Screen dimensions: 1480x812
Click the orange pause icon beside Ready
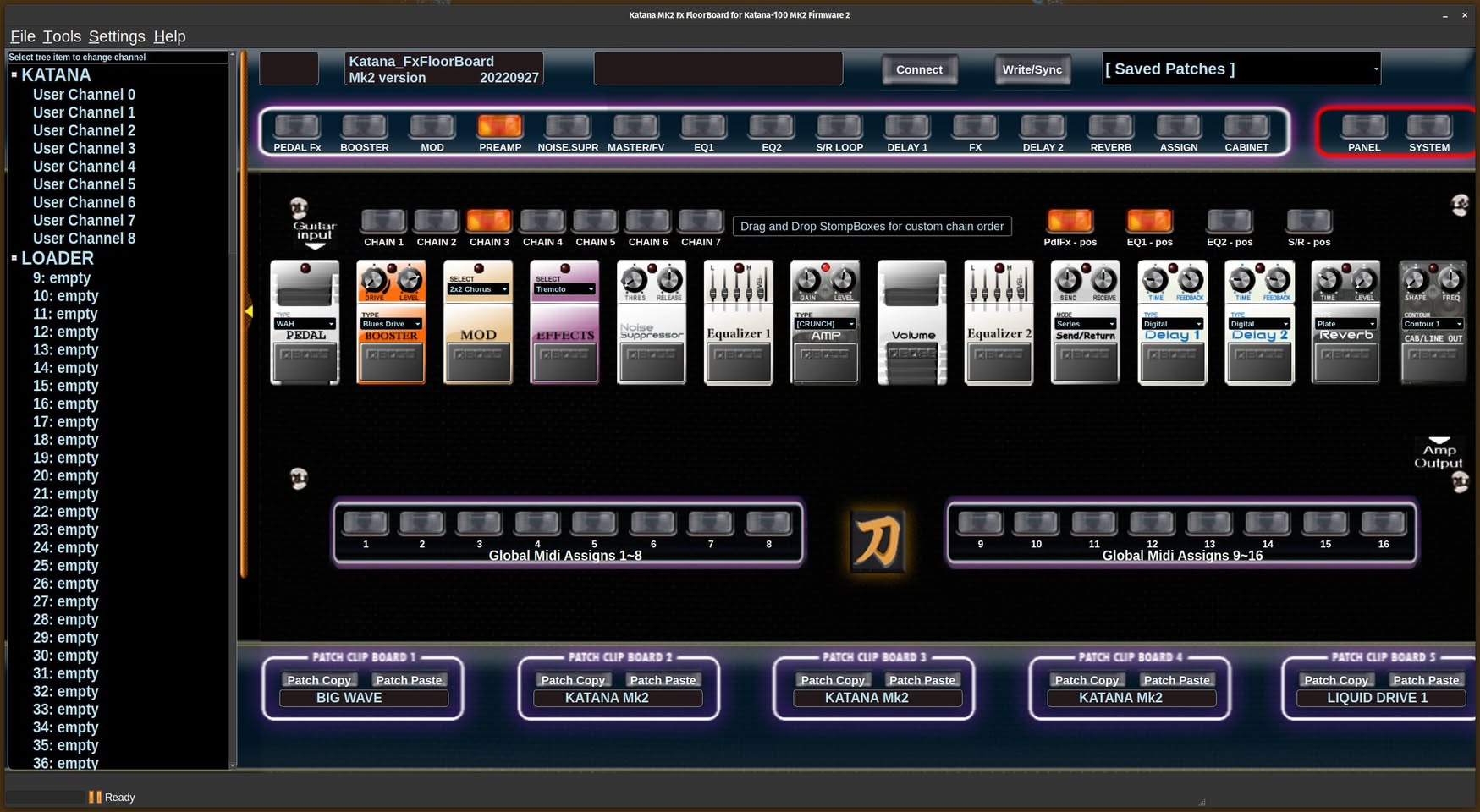95,797
